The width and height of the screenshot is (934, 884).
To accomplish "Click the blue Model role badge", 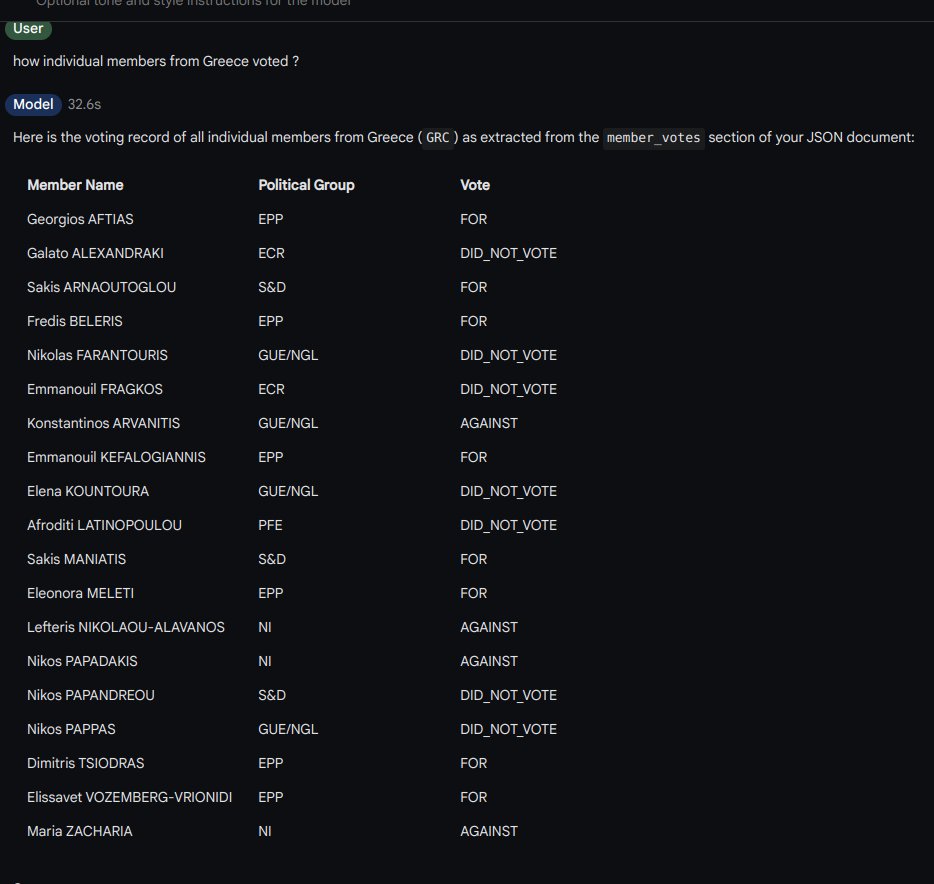I will (33, 104).
